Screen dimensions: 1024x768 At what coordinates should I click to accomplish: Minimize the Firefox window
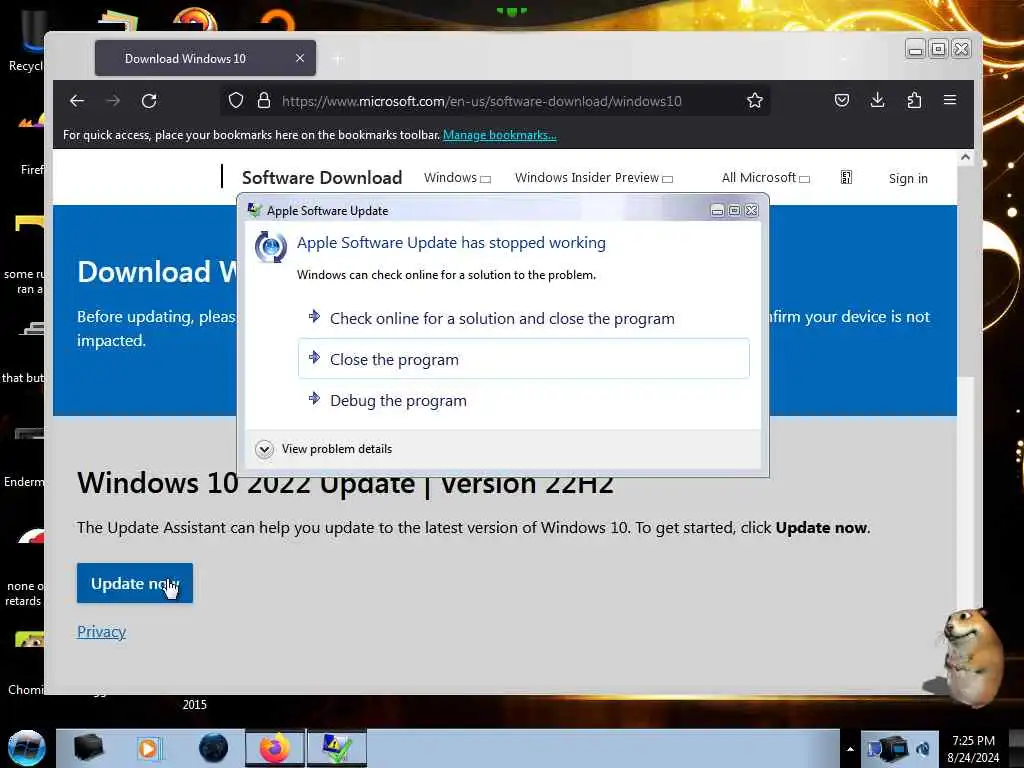pos(916,50)
